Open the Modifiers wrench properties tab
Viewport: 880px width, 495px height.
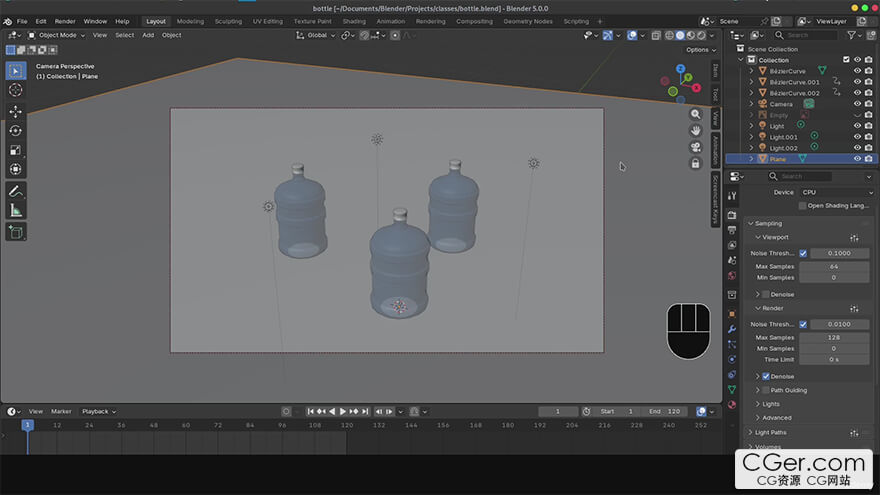click(732, 329)
